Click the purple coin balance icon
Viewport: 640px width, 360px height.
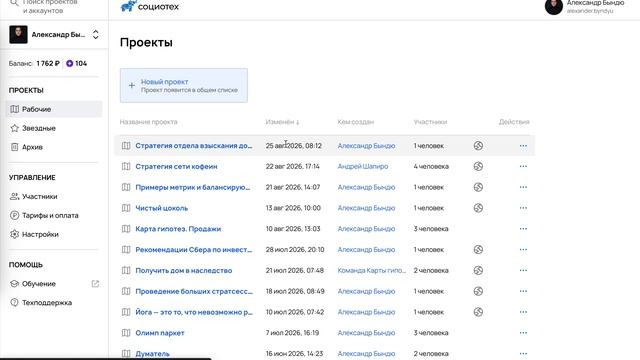click(x=69, y=63)
